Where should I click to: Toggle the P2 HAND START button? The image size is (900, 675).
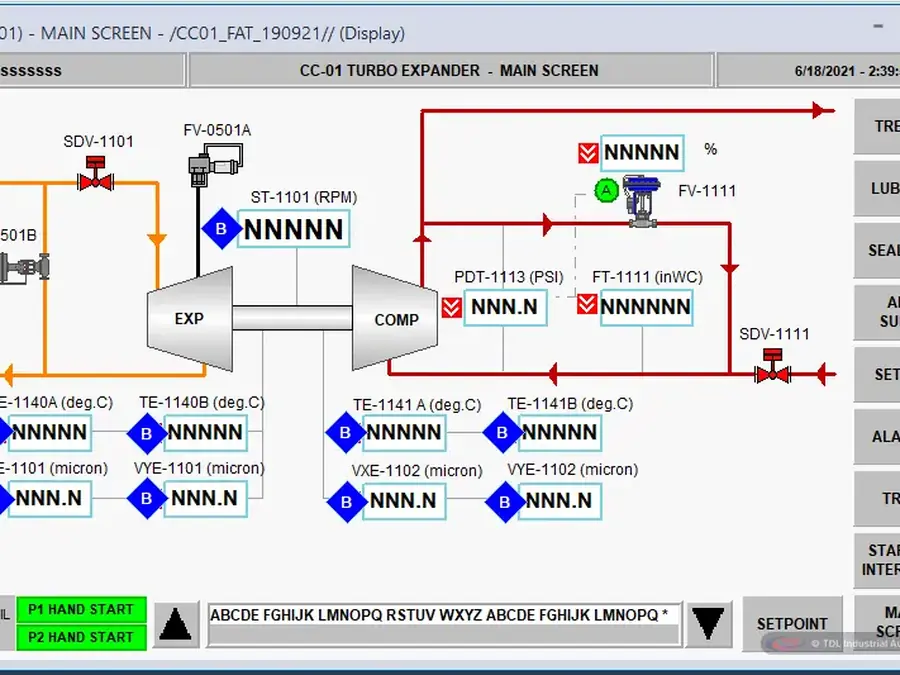tap(81, 637)
